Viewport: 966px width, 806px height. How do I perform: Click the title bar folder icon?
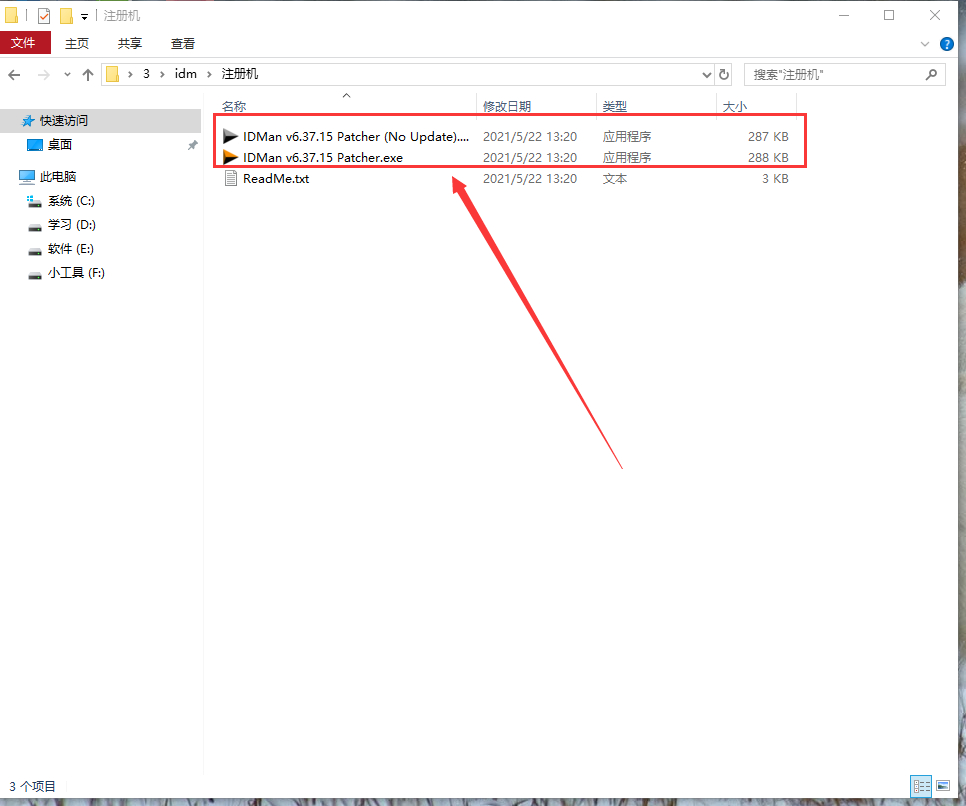tap(11, 15)
